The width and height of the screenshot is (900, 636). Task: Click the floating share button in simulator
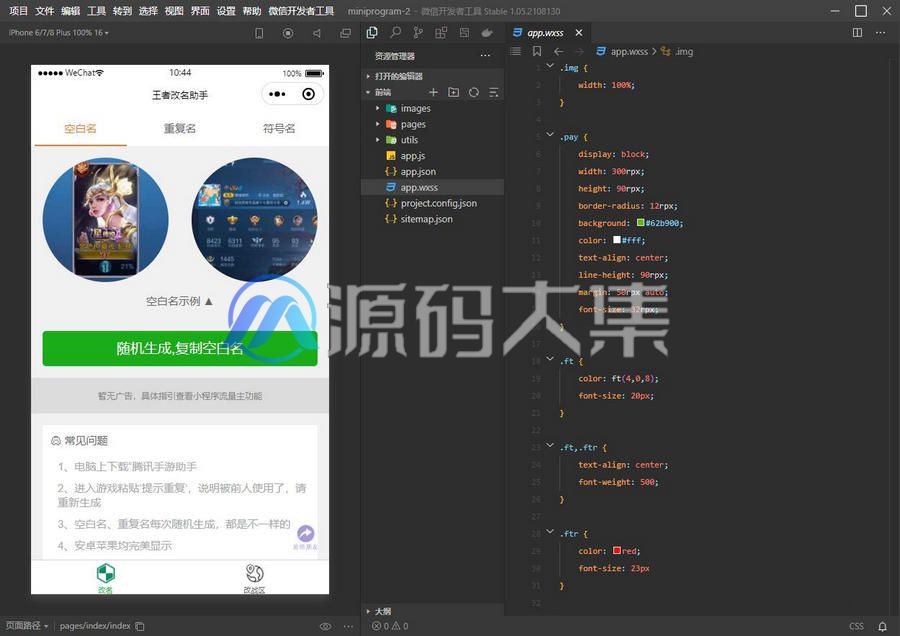(x=305, y=533)
